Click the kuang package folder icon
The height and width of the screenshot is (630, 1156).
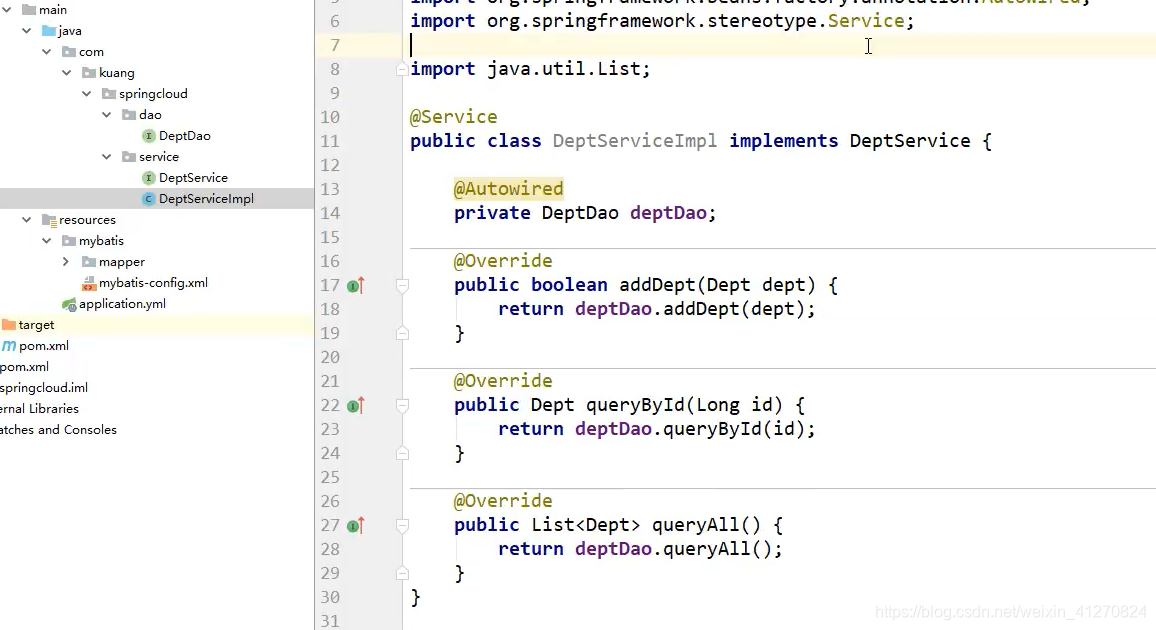pos(89,73)
